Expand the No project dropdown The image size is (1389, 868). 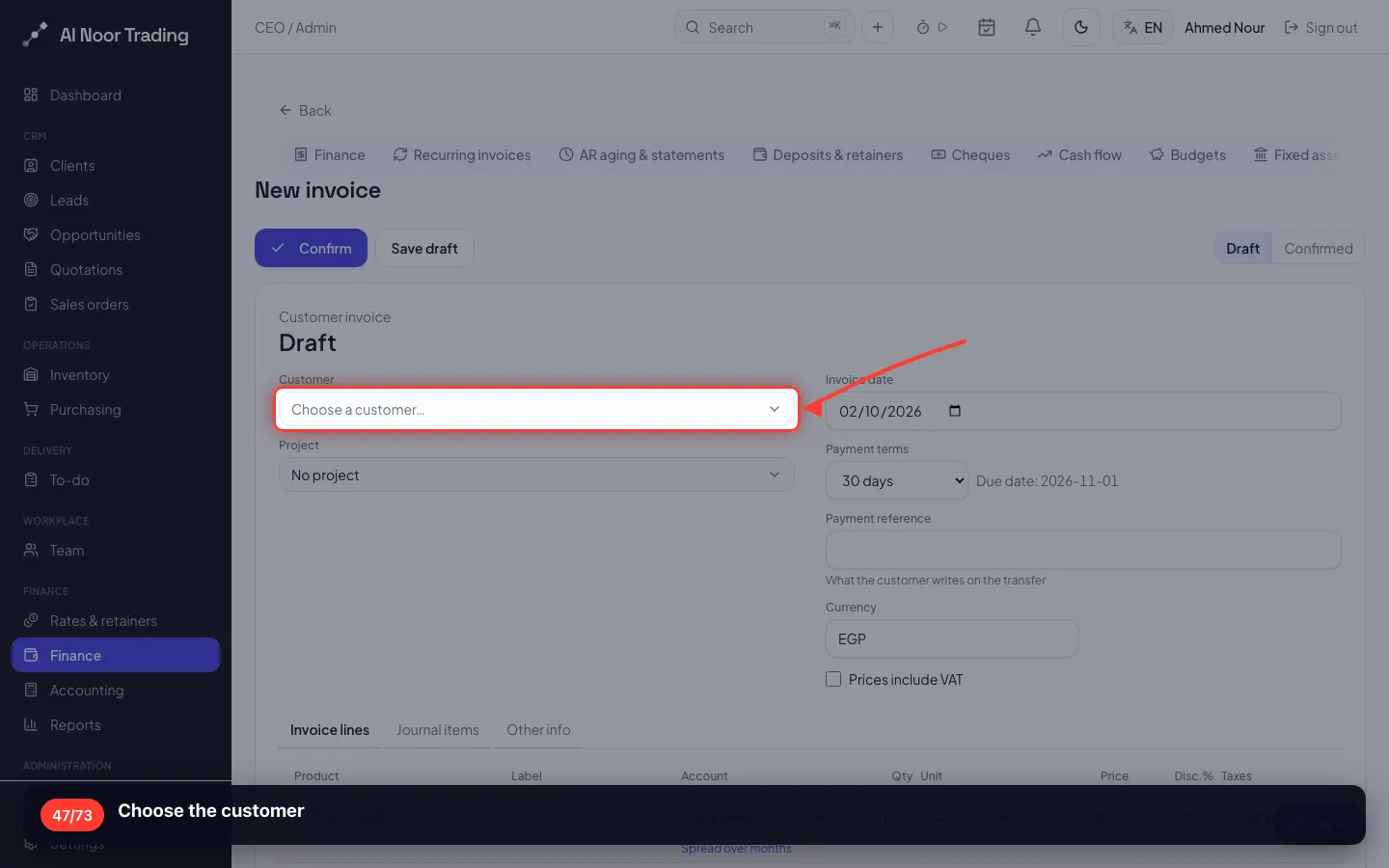(536, 475)
